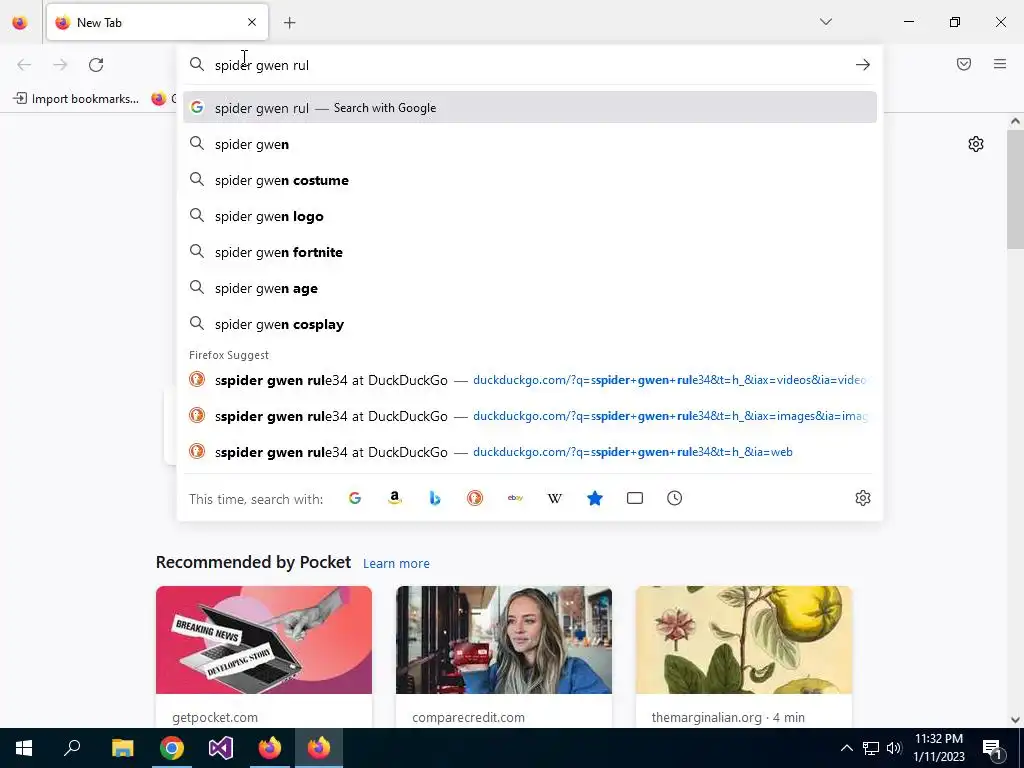Choose 'spider gwen fortnite' suggestion
This screenshot has height=768, width=1024.
(x=530, y=252)
